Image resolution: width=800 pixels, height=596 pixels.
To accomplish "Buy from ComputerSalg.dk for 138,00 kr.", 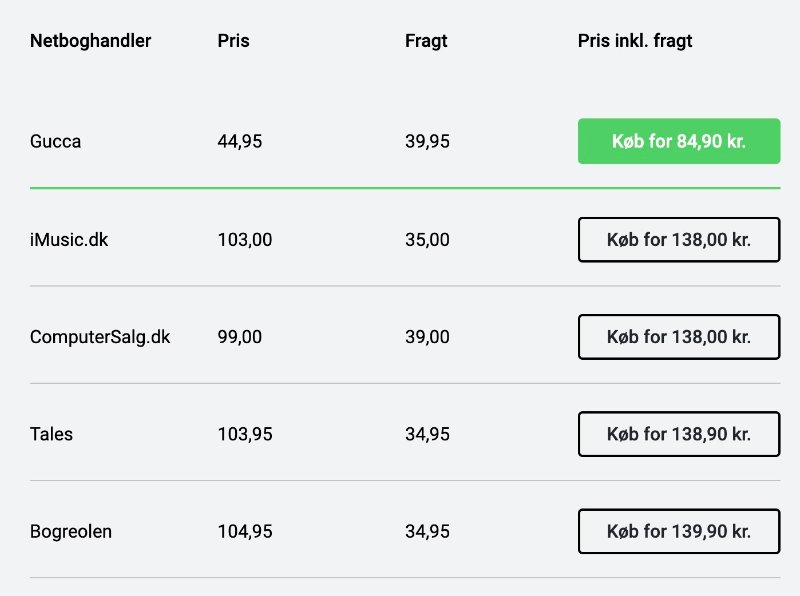I will click(679, 337).
